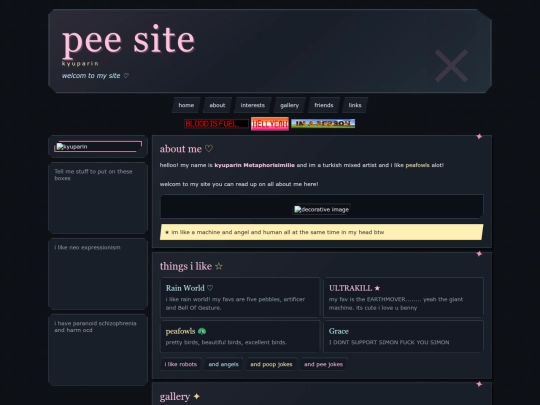Screen dimensions: 540x405
Task: Open the home nav tab
Action: pyautogui.click(x=186, y=105)
